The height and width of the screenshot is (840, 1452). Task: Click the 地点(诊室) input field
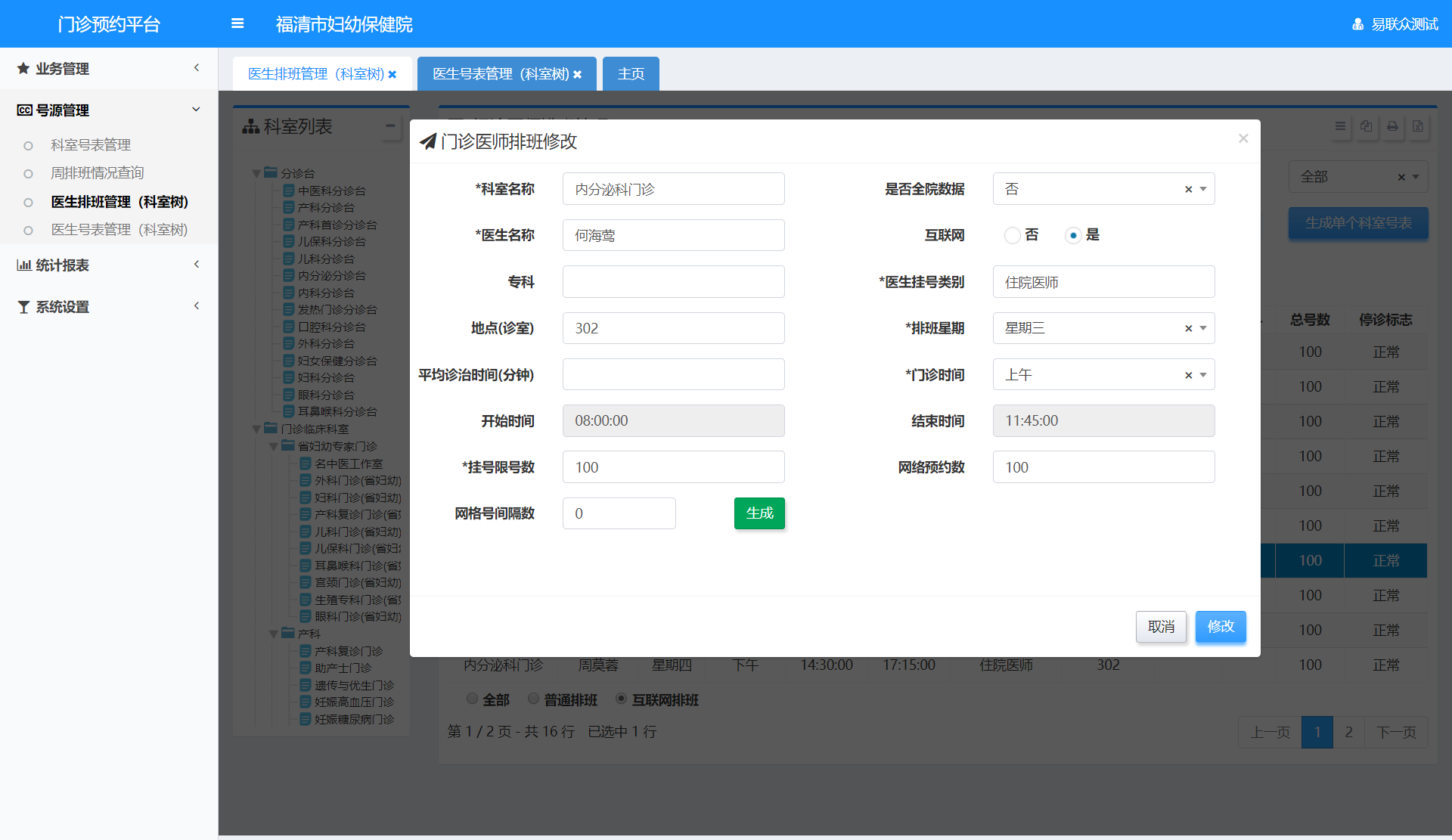point(673,328)
